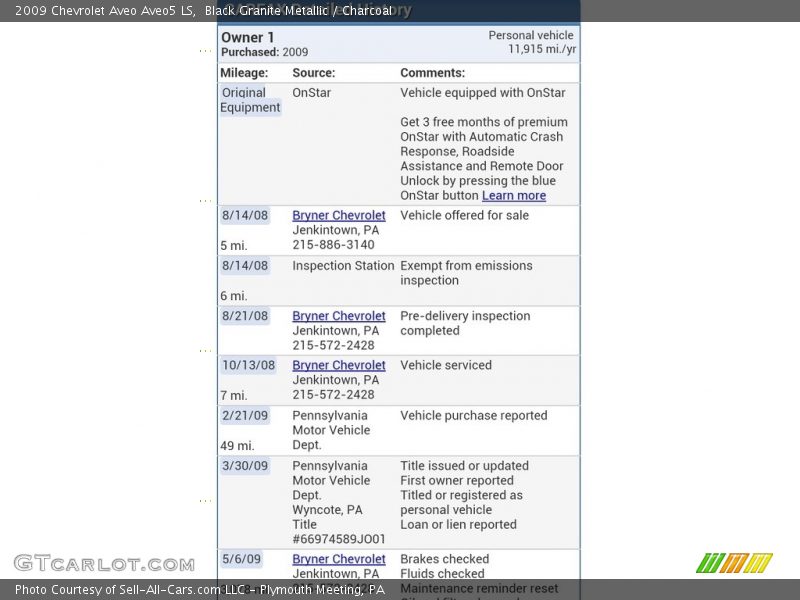800x600 pixels.
Task: Click the Comments: column header
Action: click(433, 73)
